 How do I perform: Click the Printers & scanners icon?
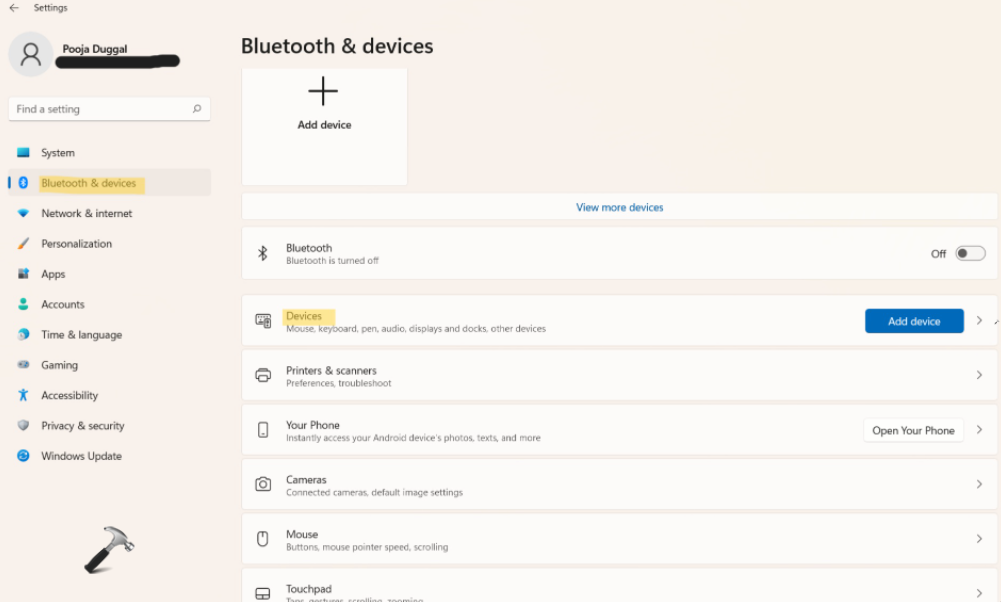coord(263,376)
